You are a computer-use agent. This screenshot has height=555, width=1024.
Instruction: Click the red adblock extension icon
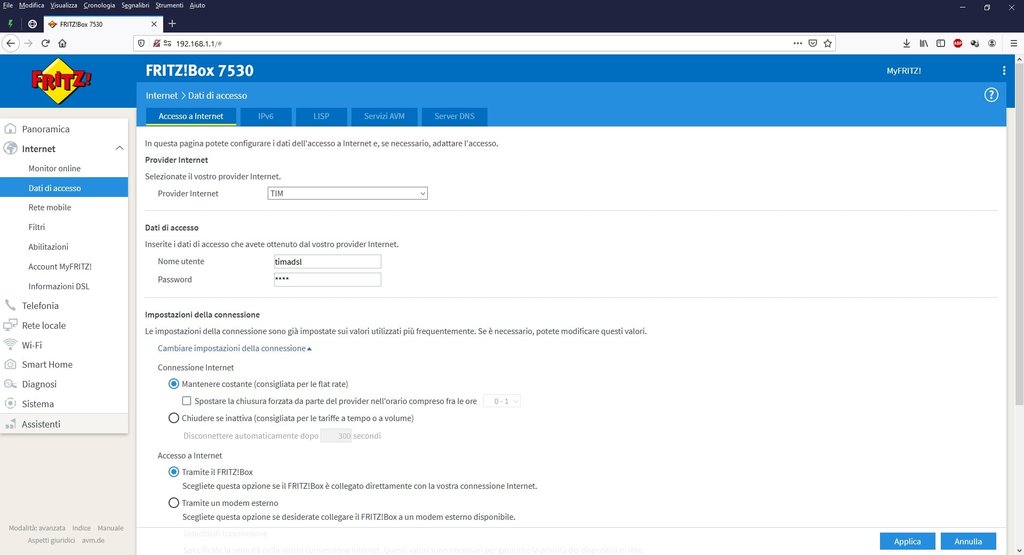pos(957,43)
